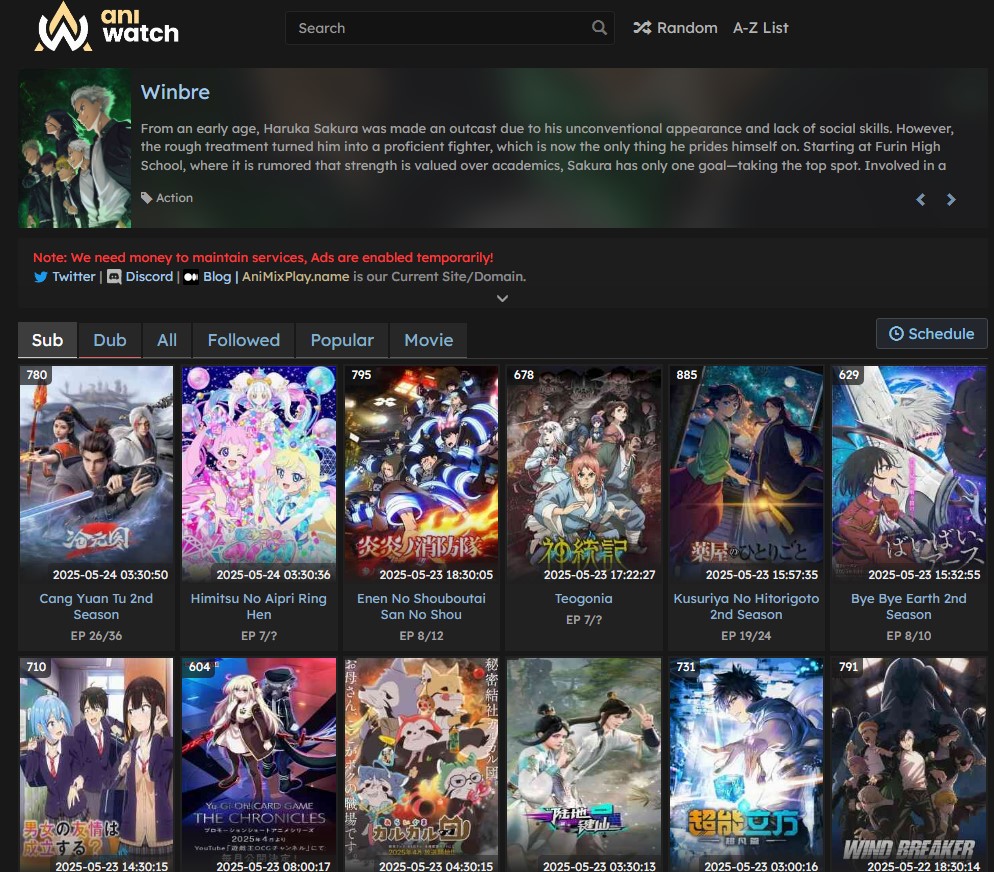Click the 885 rank badge

pos(687,375)
